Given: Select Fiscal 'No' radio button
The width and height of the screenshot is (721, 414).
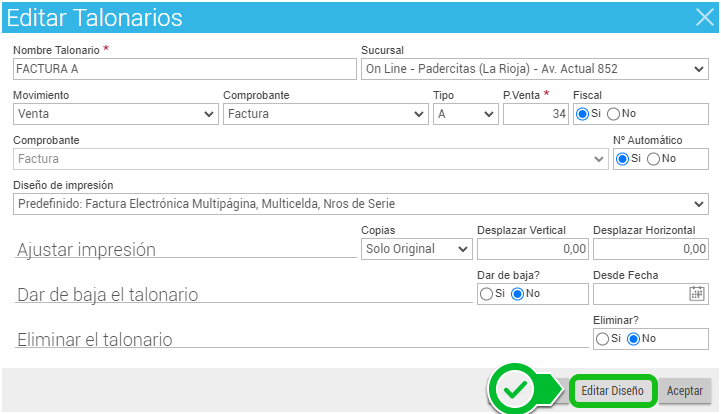Looking at the screenshot, I should [613, 114].
